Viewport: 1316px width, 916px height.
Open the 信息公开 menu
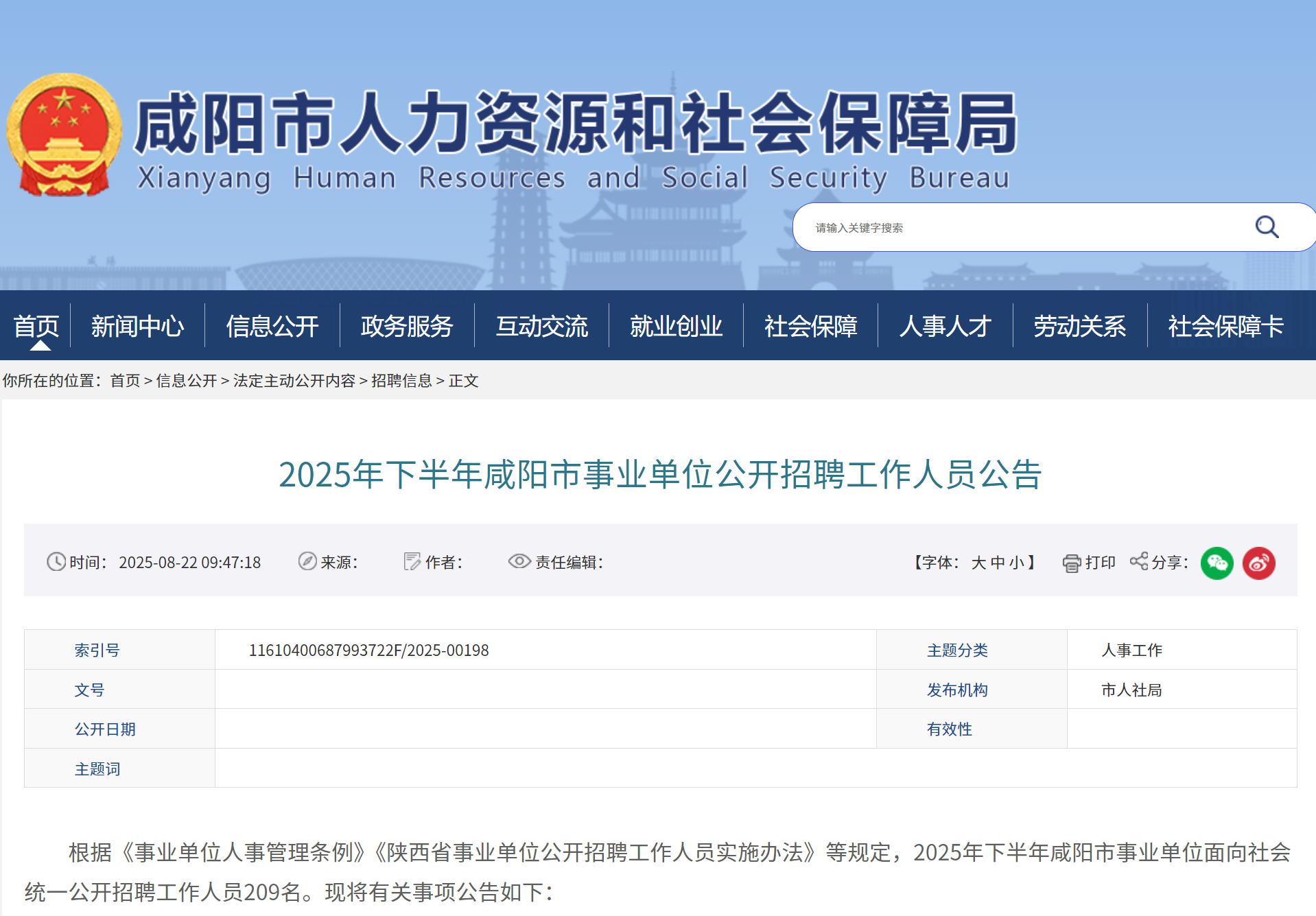(272, 326)
